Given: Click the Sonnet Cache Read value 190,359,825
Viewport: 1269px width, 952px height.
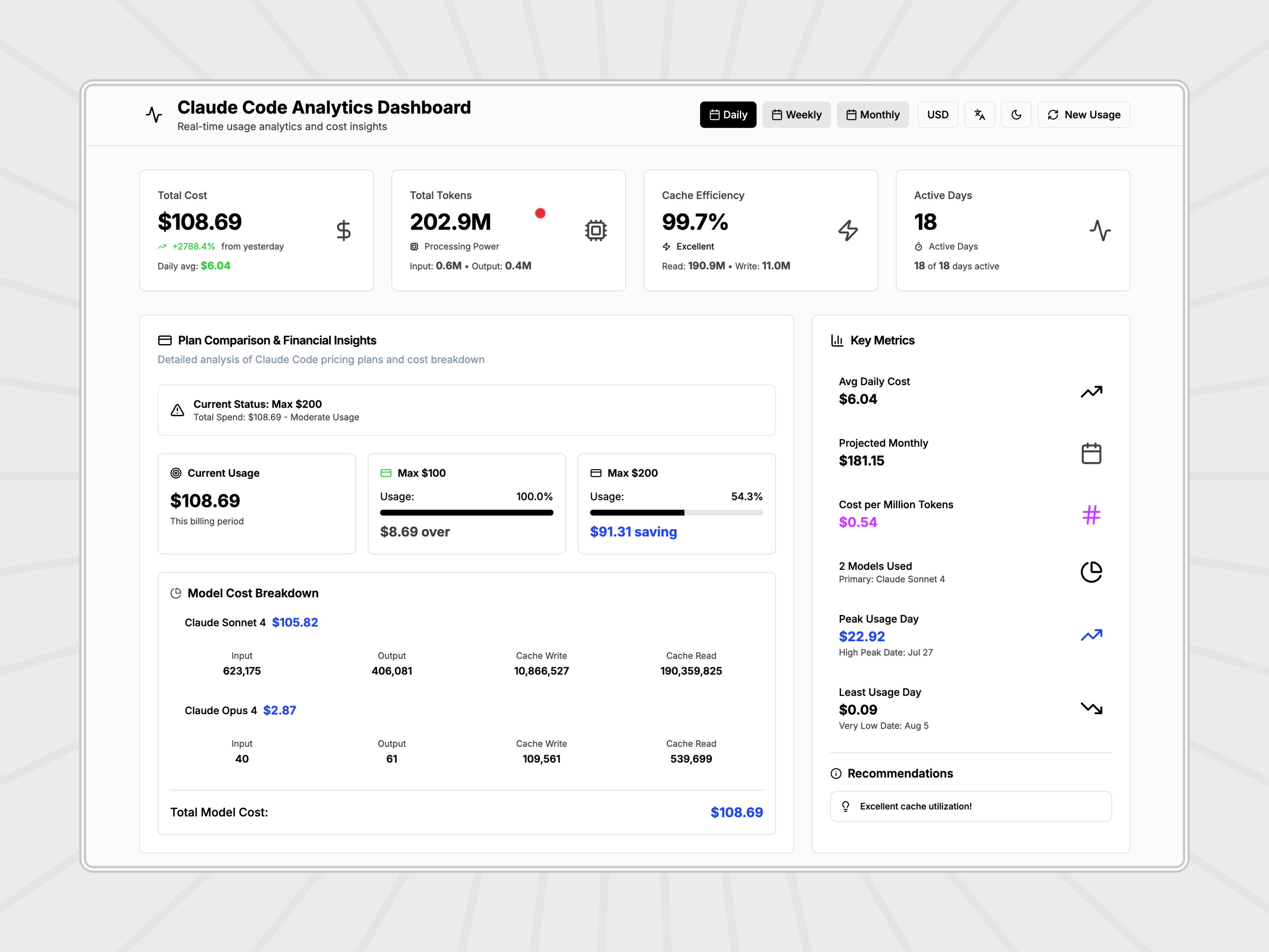Looking at the screenshot, I should [x=691, y=671].
